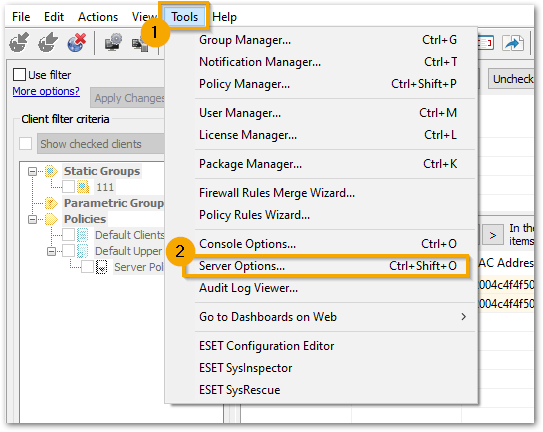The height and width of the screenshot is (432, 543).
Task: Click the next page arrow button
Action: point(493,236)
